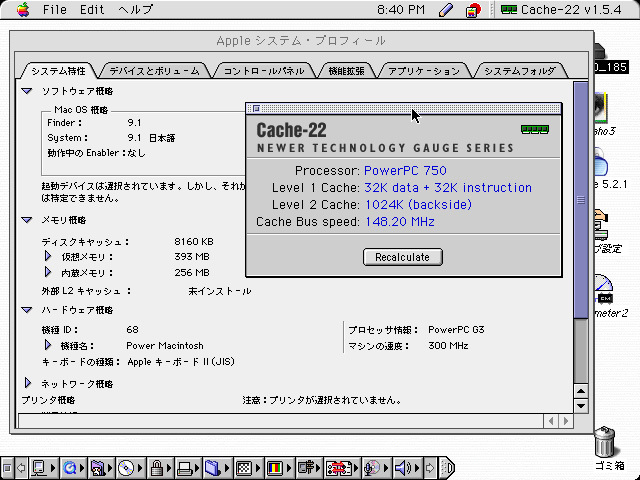The image size is (640, 480).
Task: Click the padlock control strip module
Action: (156, 467)
